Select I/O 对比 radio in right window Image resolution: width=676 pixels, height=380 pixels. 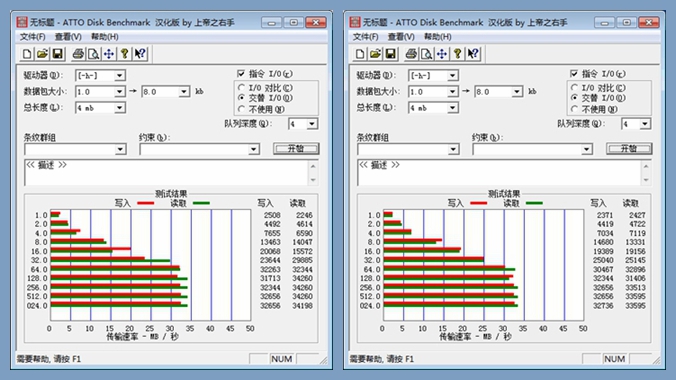pos(574,88)
